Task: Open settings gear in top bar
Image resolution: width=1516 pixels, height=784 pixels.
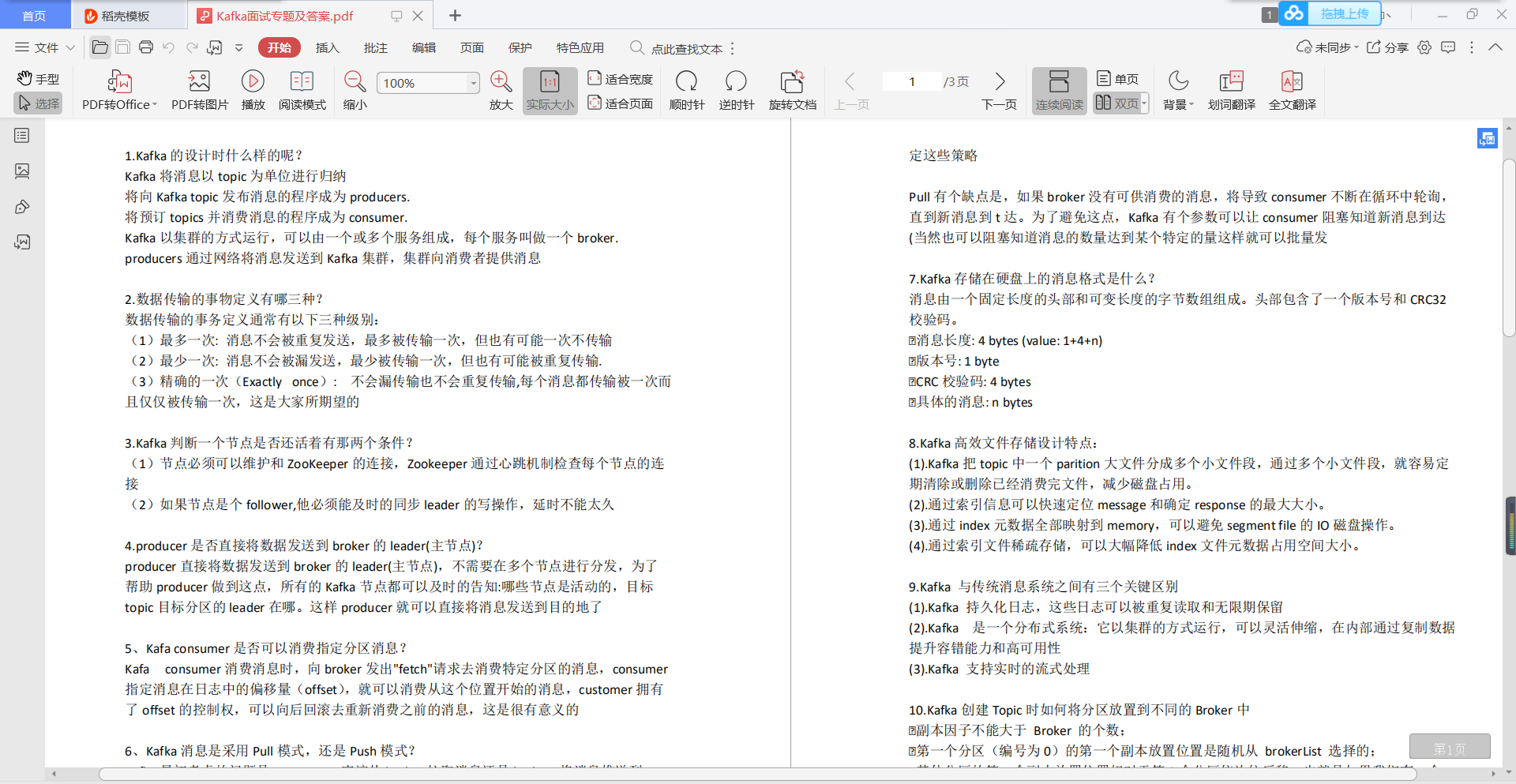Action: [x=1424, y=47]
